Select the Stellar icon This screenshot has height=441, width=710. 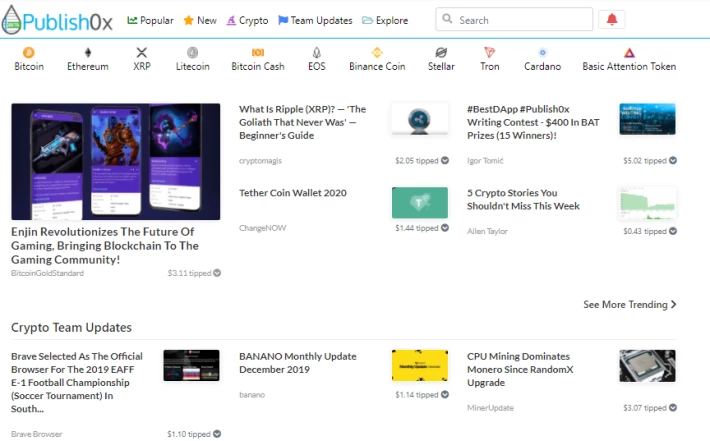[441, 53]
